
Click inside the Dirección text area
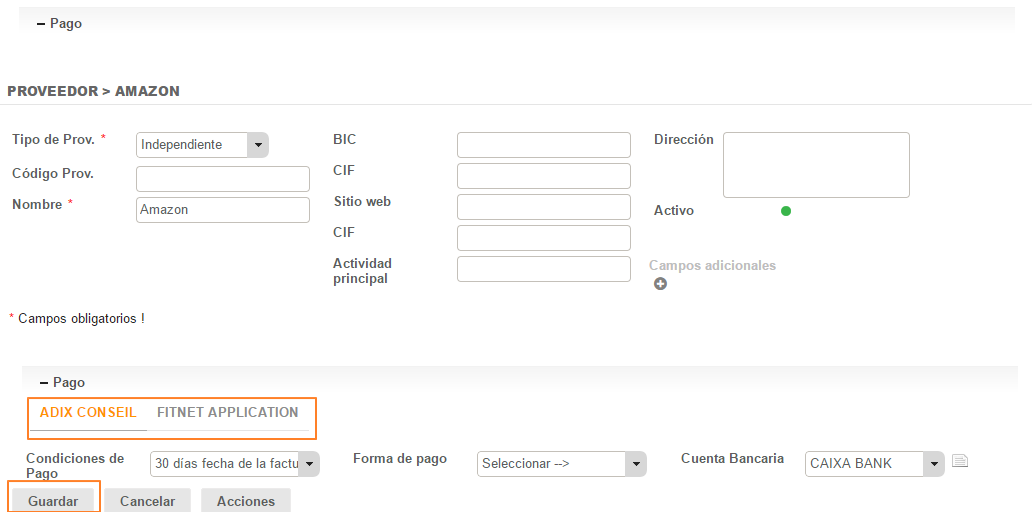[816, 165]
